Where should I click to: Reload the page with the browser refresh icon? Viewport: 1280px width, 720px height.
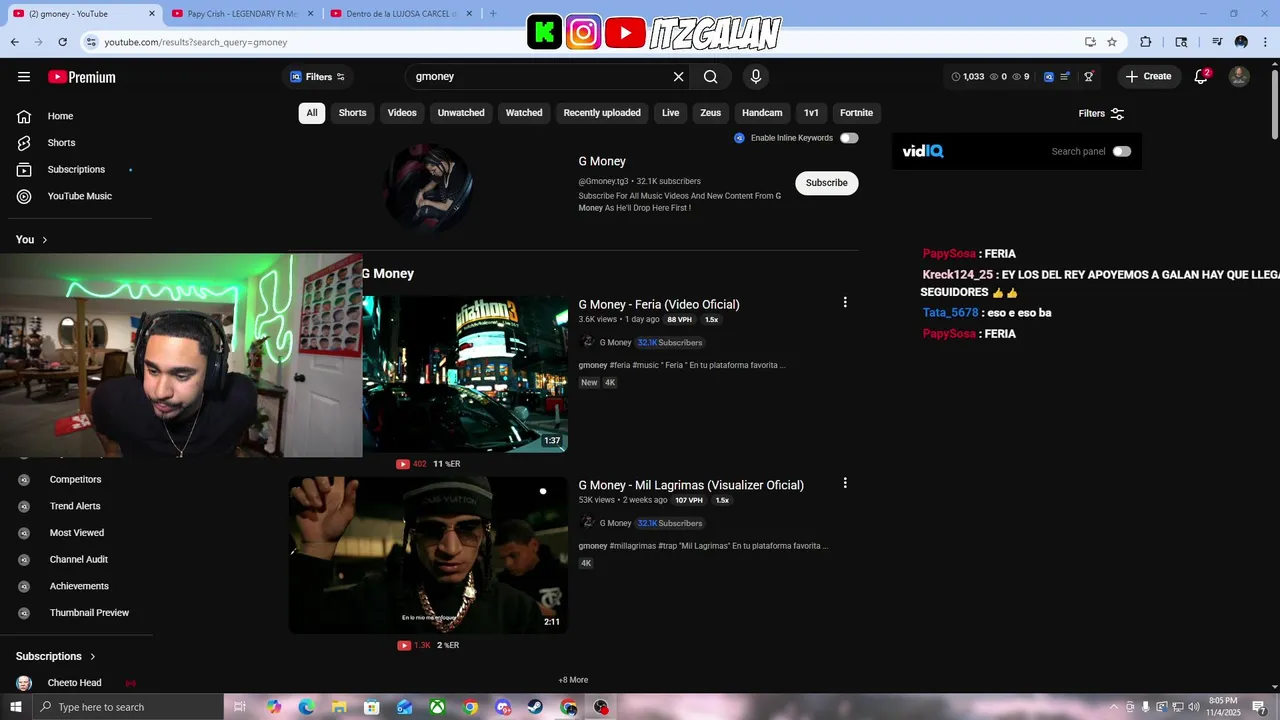[62, 42]
